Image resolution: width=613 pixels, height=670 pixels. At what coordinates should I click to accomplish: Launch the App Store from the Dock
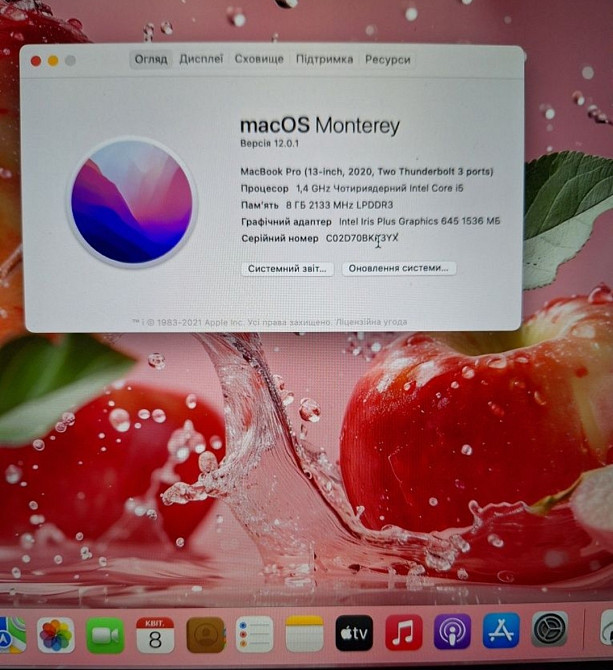[x=501, y=630]
